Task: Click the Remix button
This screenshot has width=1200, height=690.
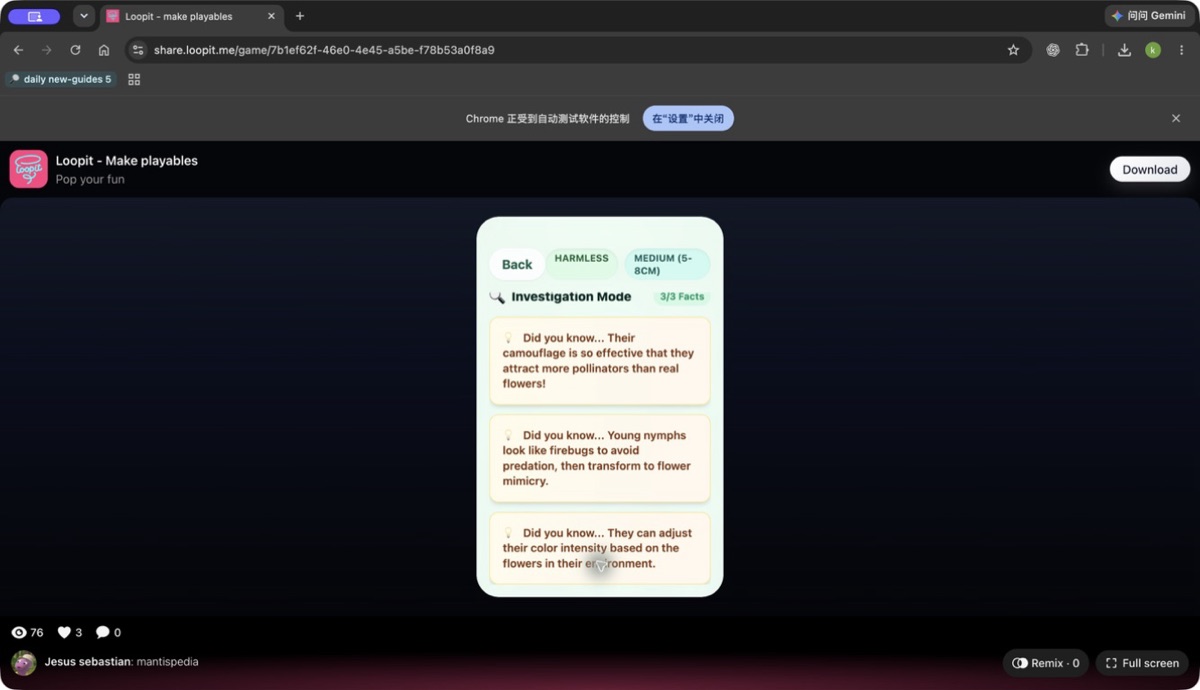Action: coord(1046,663)
